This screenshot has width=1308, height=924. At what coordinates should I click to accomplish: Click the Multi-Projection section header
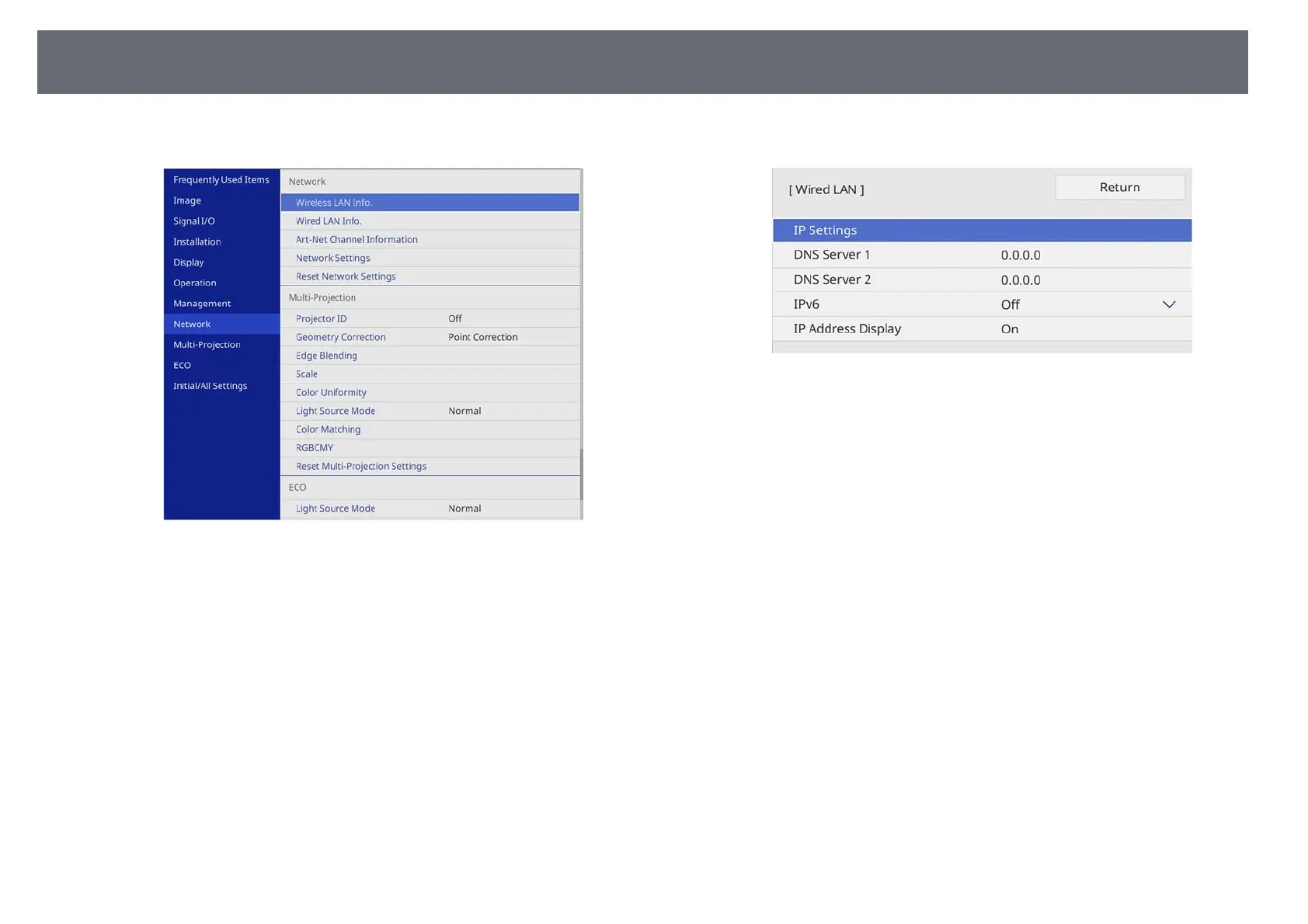(x=322, y=297)
